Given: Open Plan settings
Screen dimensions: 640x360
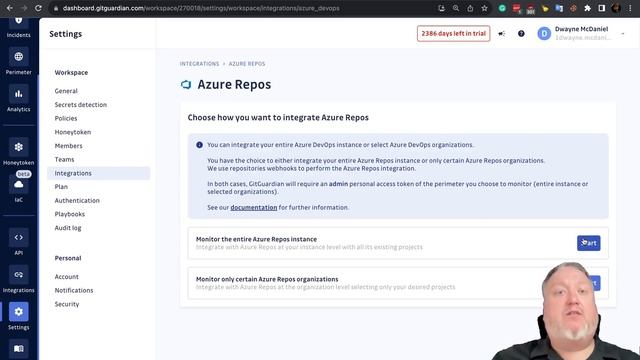Looking at the screenshot, I should tap(61, 187).
